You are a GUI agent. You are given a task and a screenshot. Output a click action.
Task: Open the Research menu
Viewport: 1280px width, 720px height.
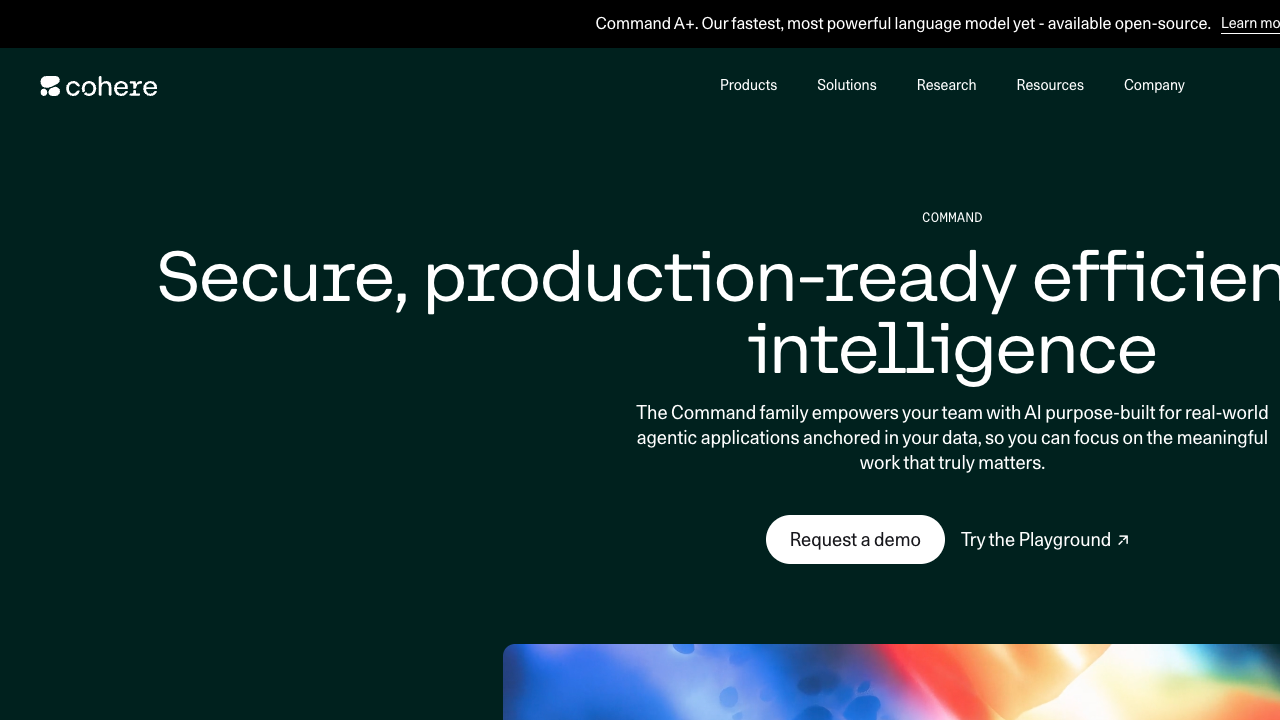pos(946,85)
